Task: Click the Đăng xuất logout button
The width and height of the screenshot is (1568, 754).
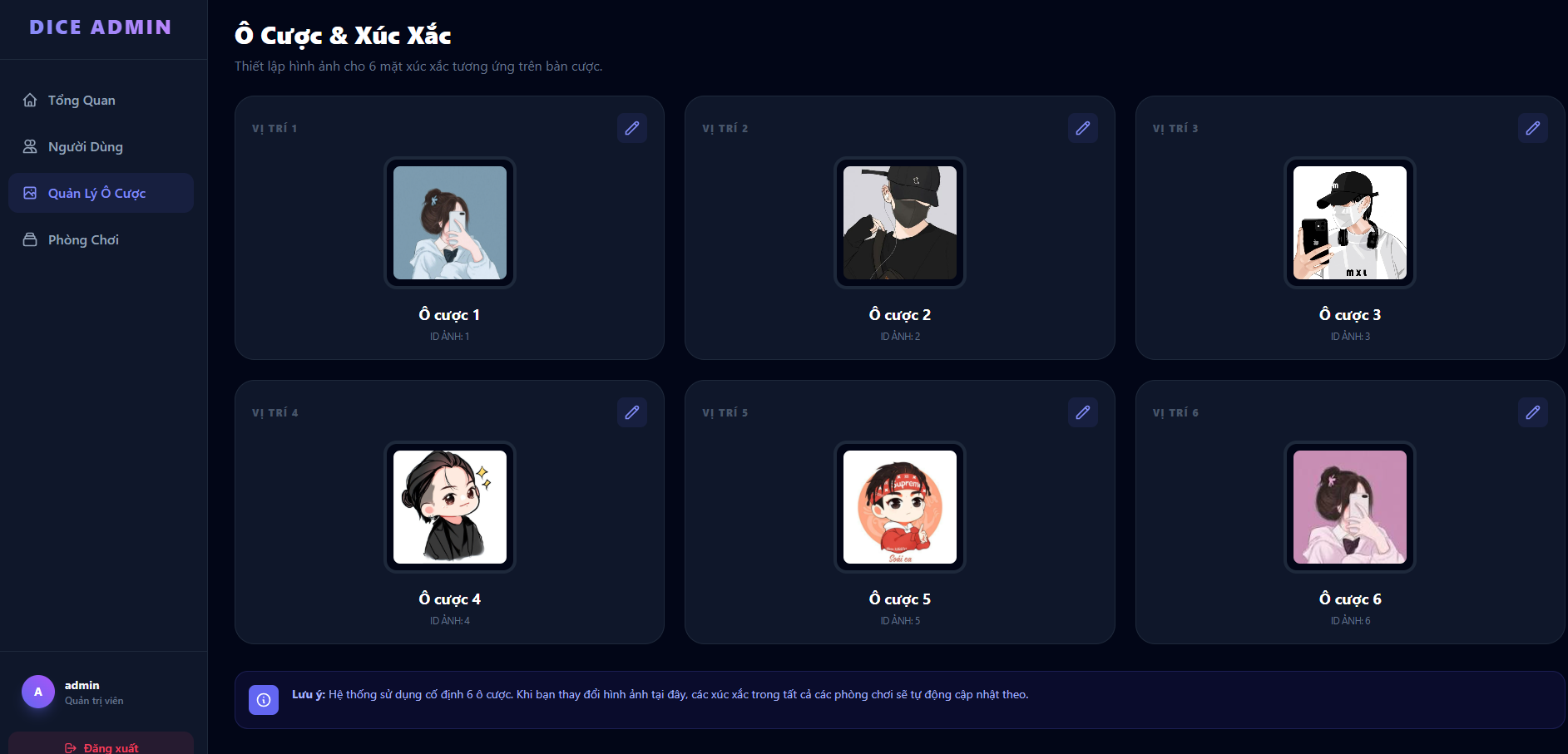Action: coord(101,745)
